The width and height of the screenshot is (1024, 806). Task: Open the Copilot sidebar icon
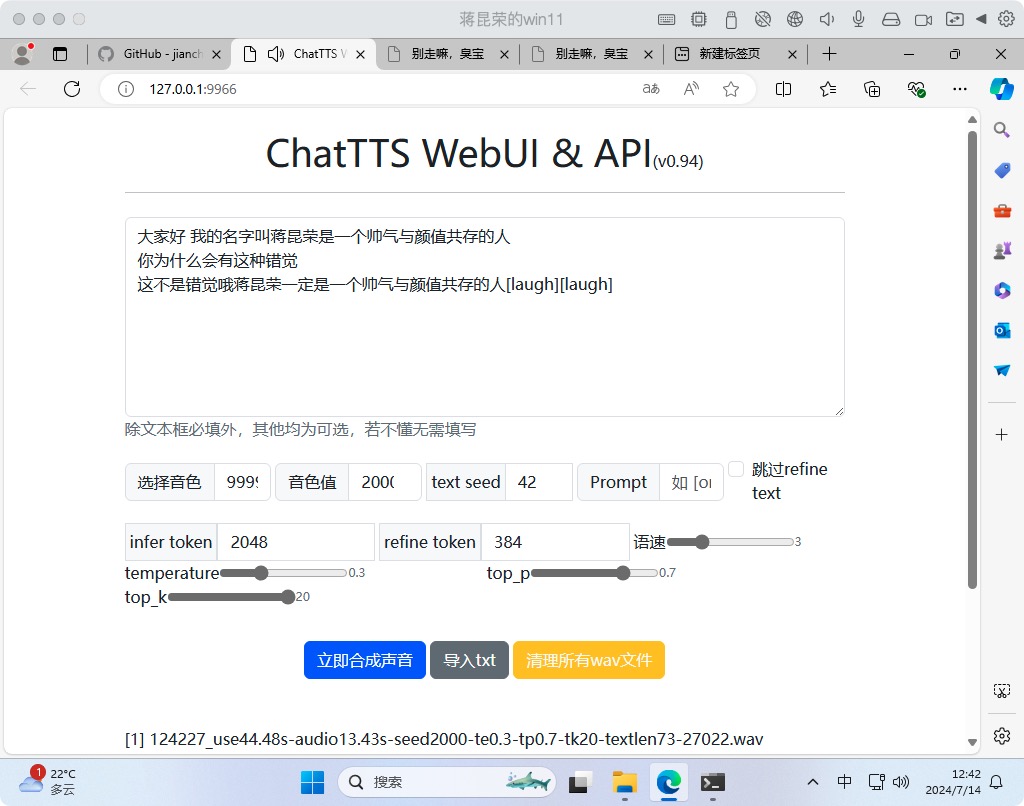1002,89
